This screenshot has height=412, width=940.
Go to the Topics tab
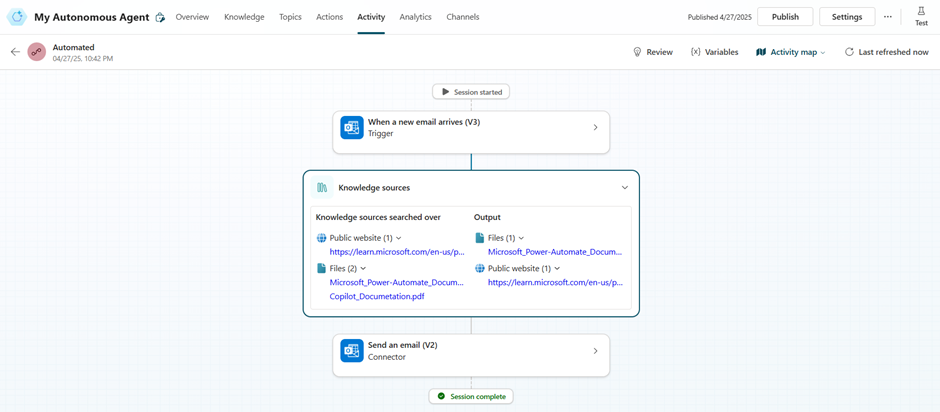tap(290, 17)
